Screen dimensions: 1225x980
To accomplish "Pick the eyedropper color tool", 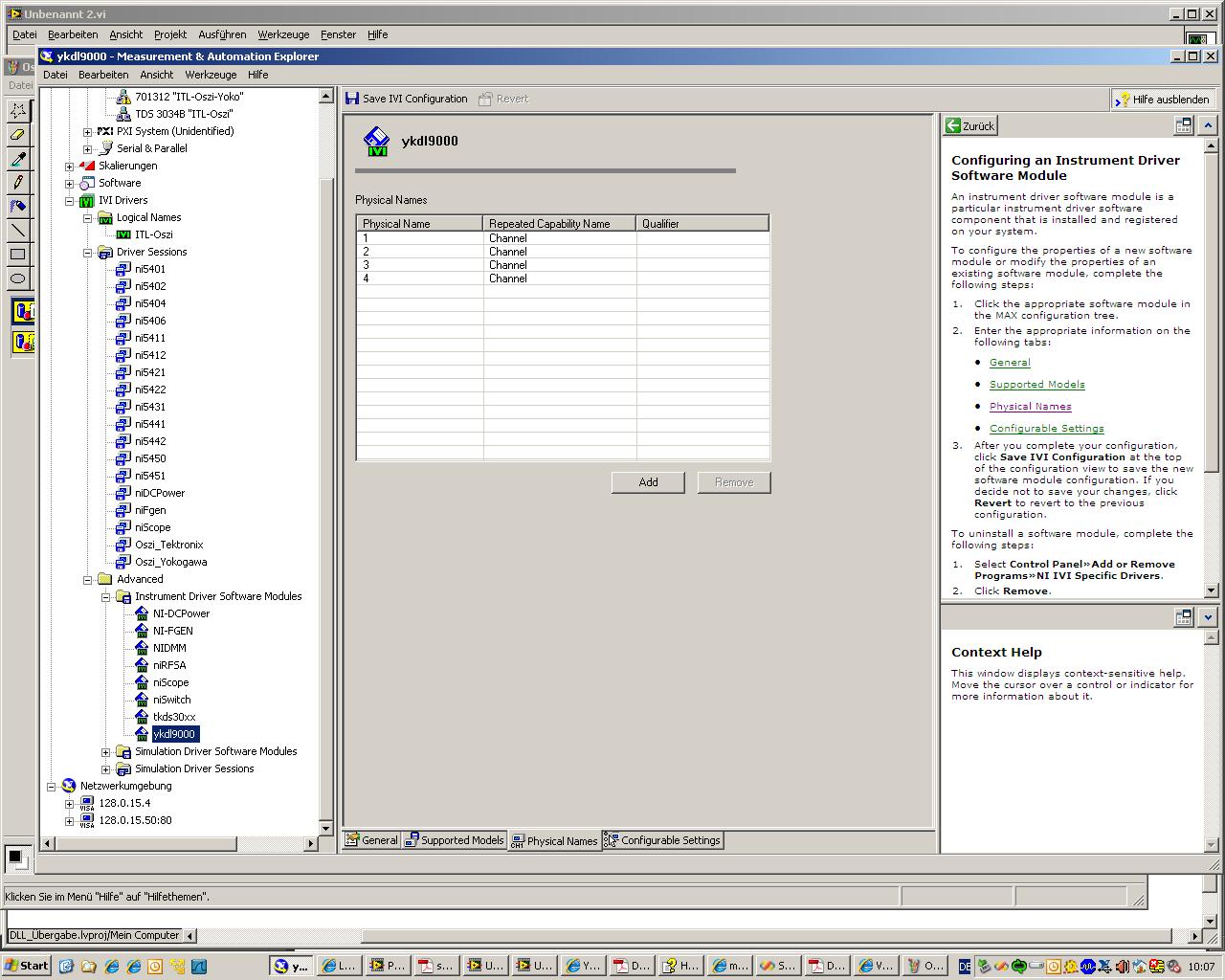I will pyautogui.click(x=17, y=159).
